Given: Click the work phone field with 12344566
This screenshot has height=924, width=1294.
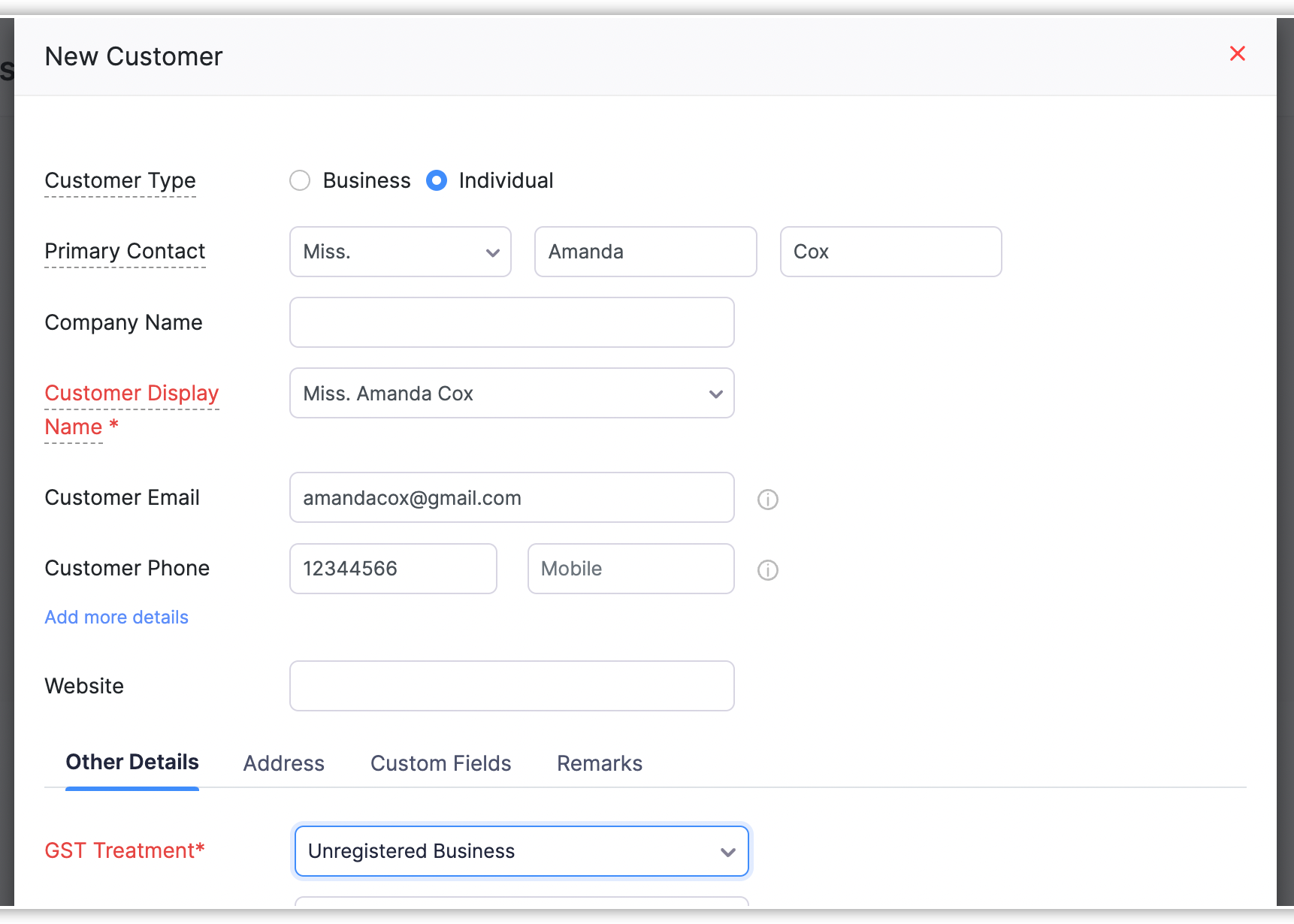Looking at the screenshot, I should (393, 569).
